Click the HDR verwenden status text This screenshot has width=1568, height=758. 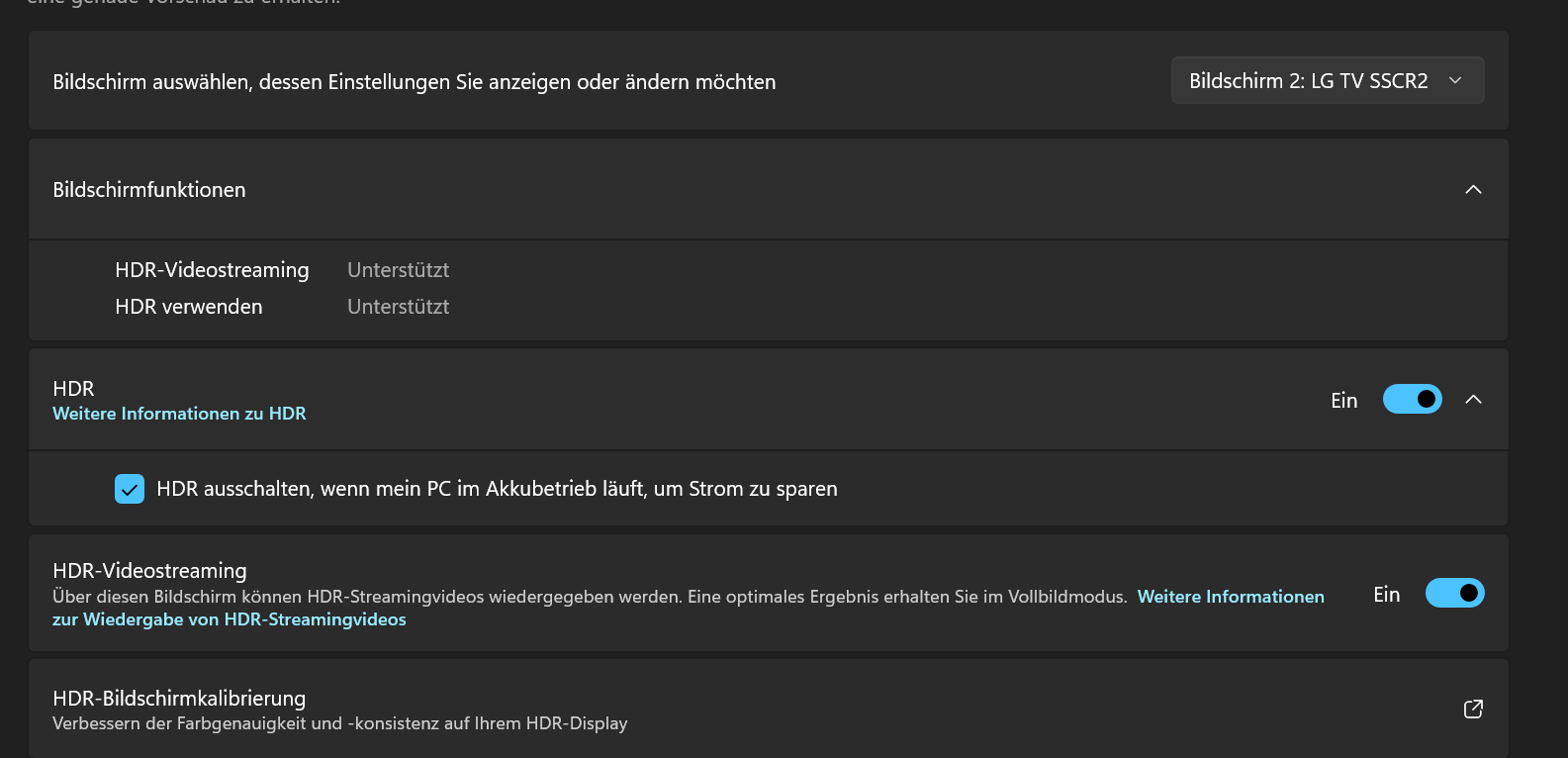pyautogui.click(x=398, y=307)
